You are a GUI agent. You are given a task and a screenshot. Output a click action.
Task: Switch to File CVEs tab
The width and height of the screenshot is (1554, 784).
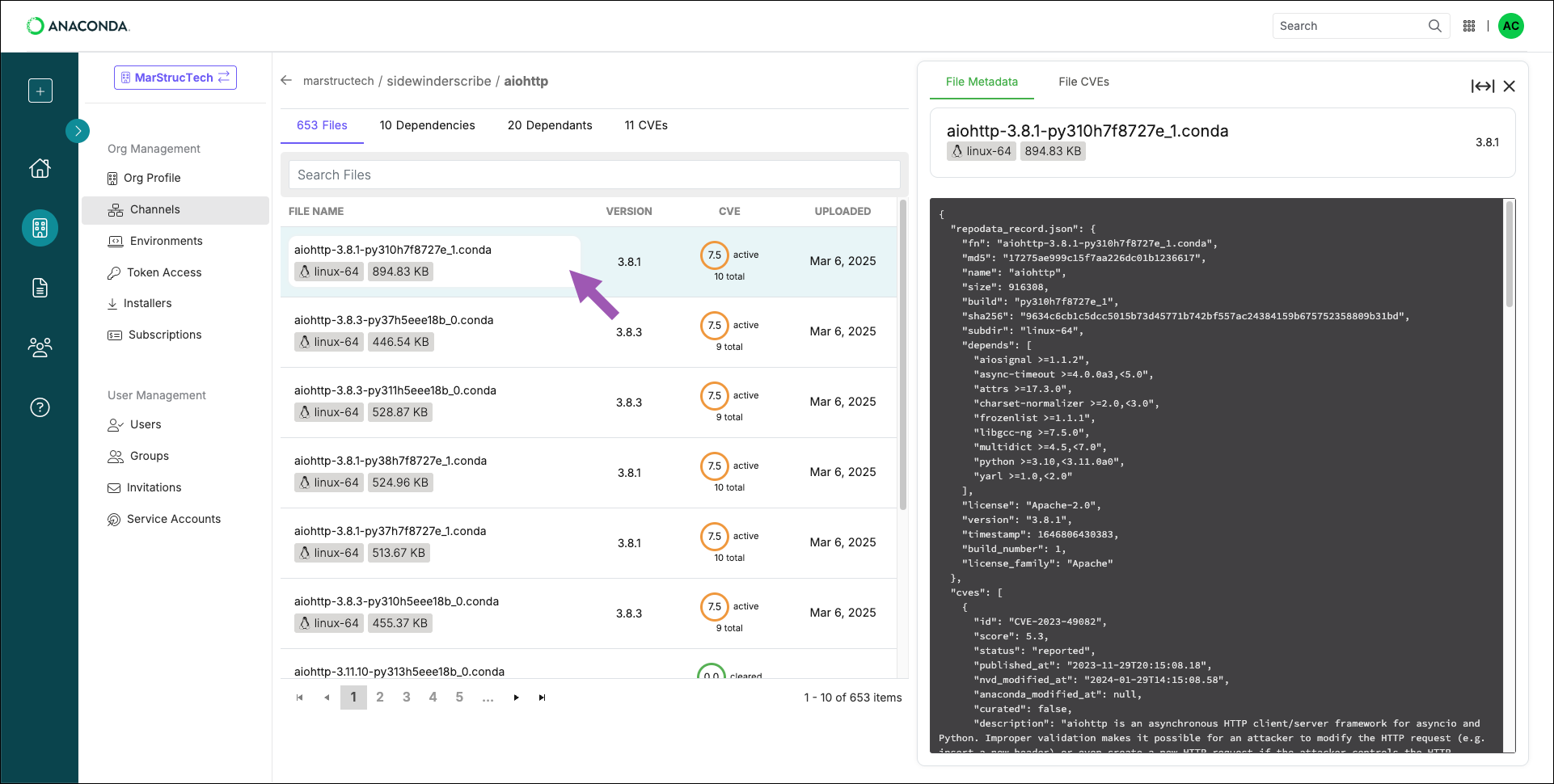tap(1083, 82)
